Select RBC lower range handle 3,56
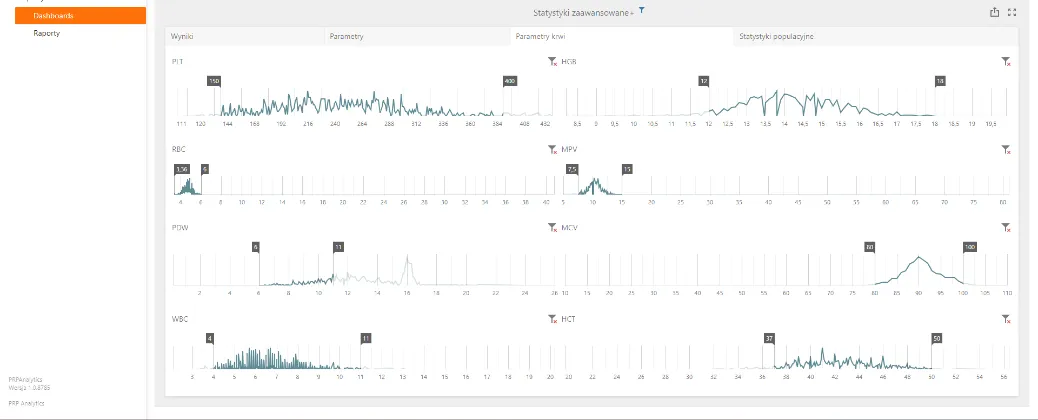This screenshot has width=1038, height=420. pos(181,169)
